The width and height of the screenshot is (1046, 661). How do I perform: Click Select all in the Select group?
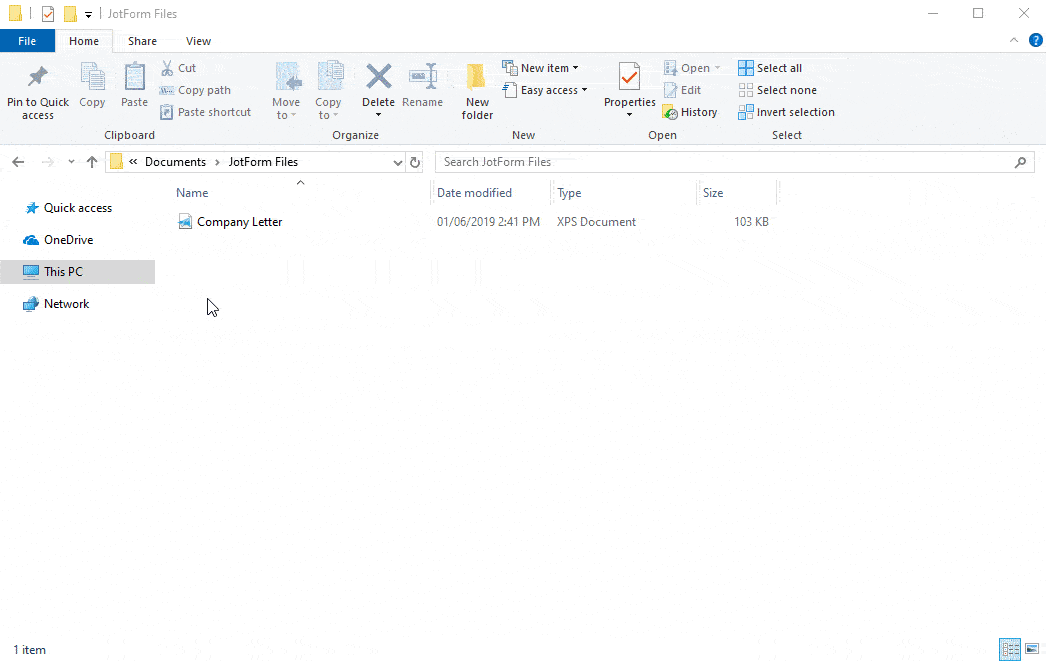(x=770, y=67)
